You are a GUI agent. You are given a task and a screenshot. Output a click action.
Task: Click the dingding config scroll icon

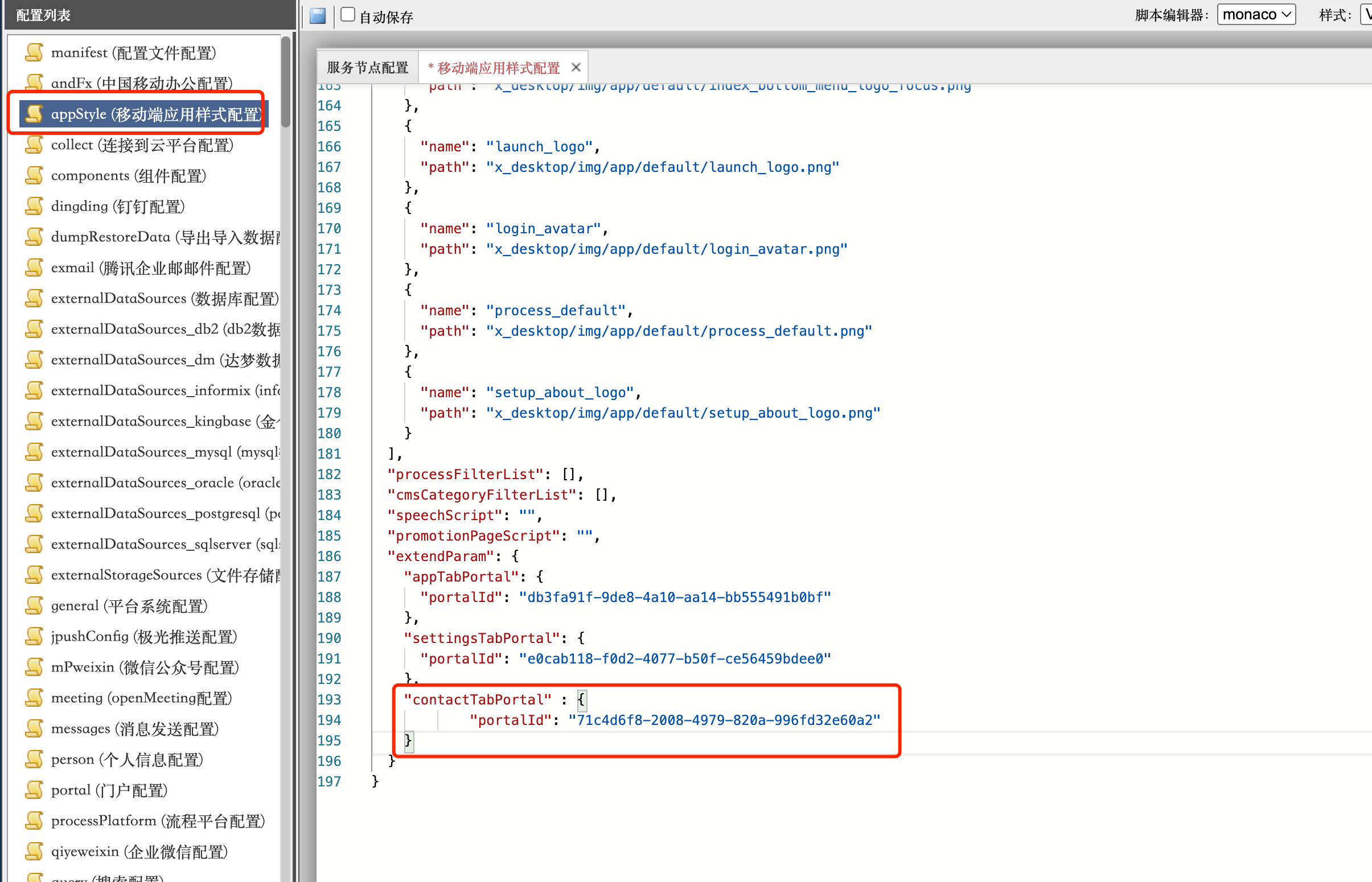(x=34, y=206)
